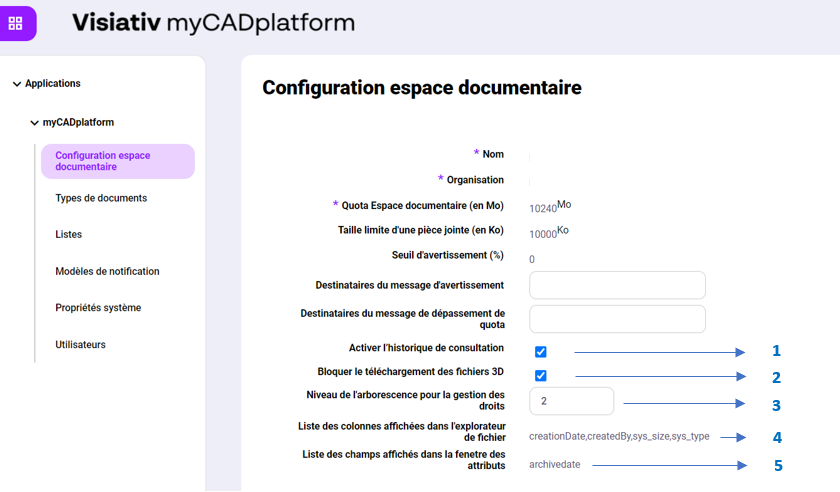Open Utilisateurs in the sidebar

point(80,345)
